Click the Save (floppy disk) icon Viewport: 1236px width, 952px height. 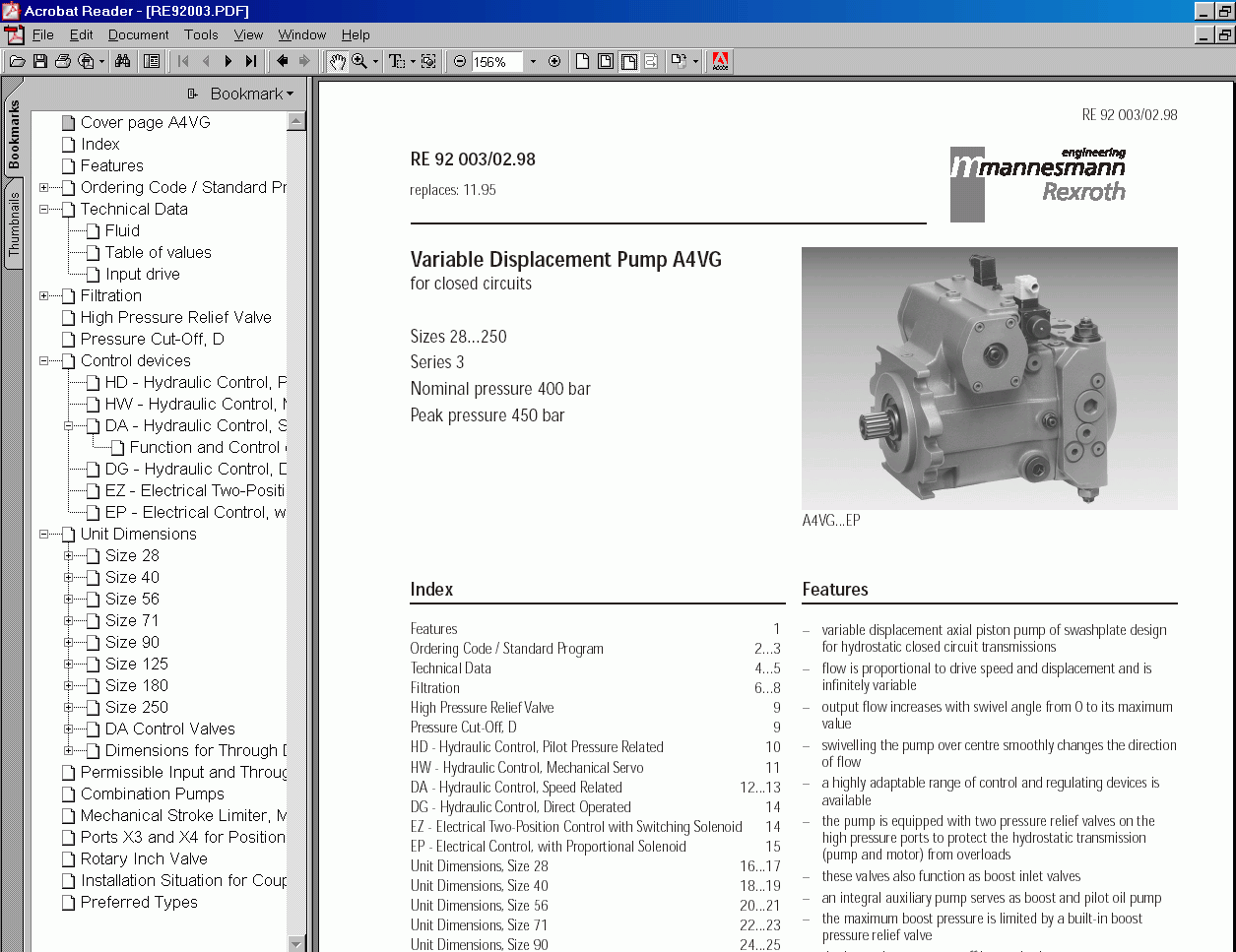[x=40, y=61]
